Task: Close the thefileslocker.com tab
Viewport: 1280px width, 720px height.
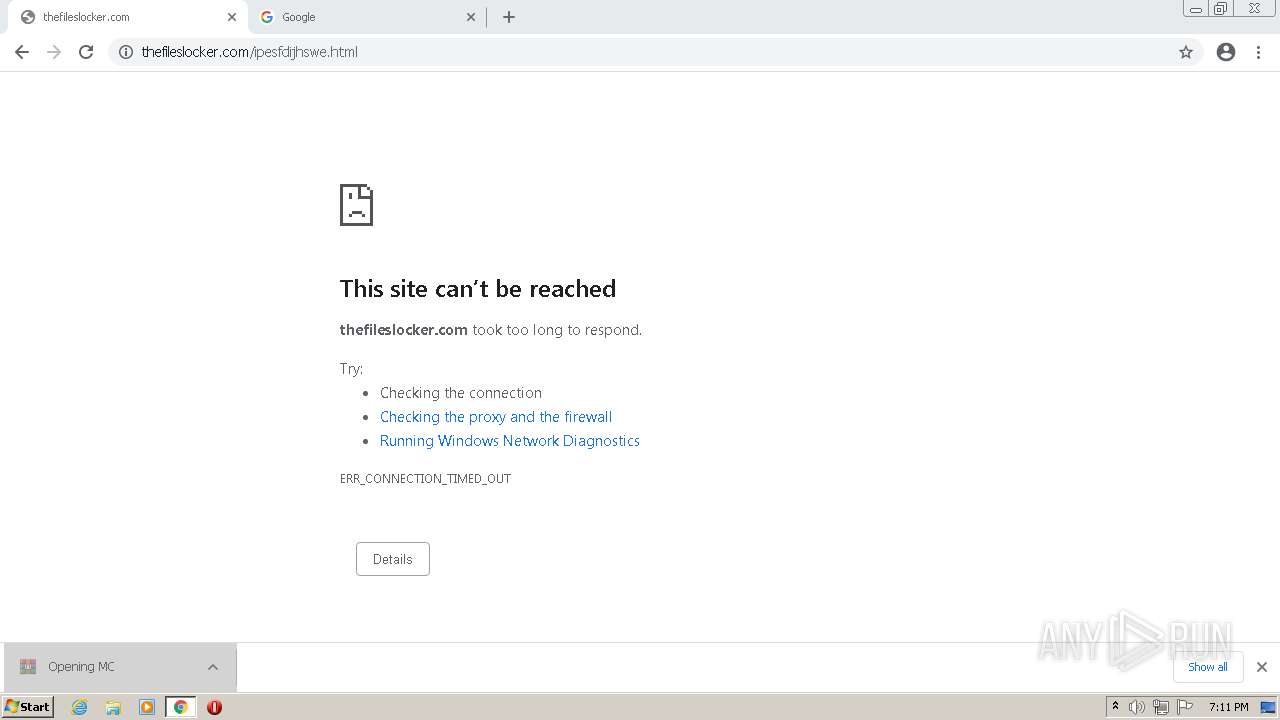Action: pos(232,17)
